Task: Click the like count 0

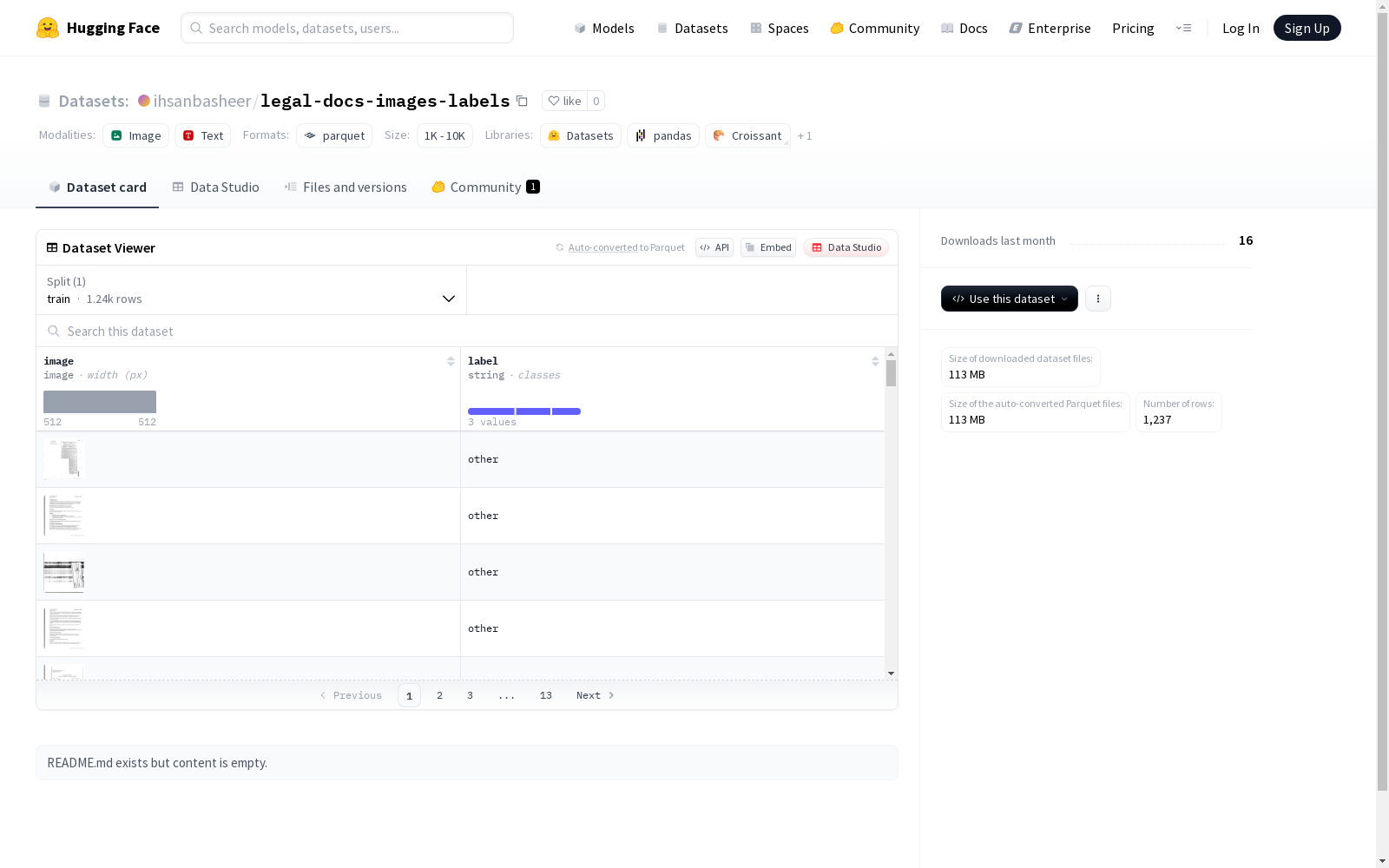Action: 596,101
